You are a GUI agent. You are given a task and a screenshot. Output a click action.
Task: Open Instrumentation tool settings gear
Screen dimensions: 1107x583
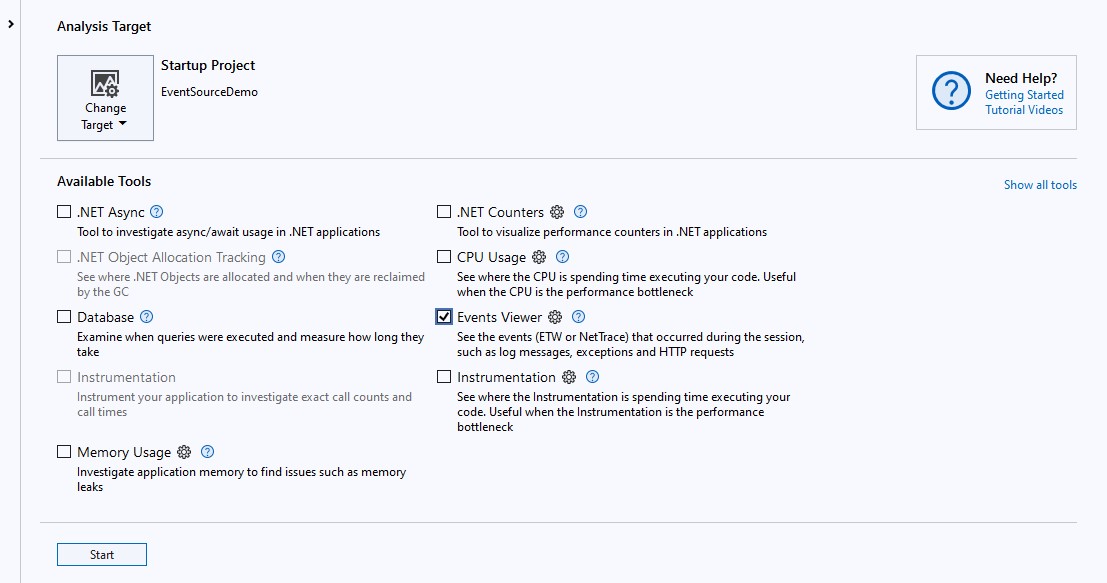pyautogui.click(x=570, y=377)
